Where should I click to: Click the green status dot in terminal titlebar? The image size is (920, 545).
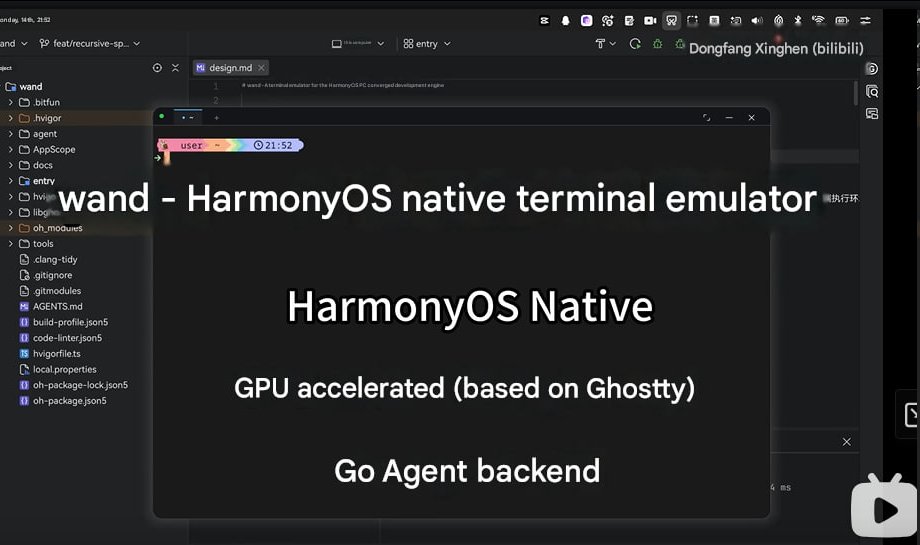click(x=161, y=116)
